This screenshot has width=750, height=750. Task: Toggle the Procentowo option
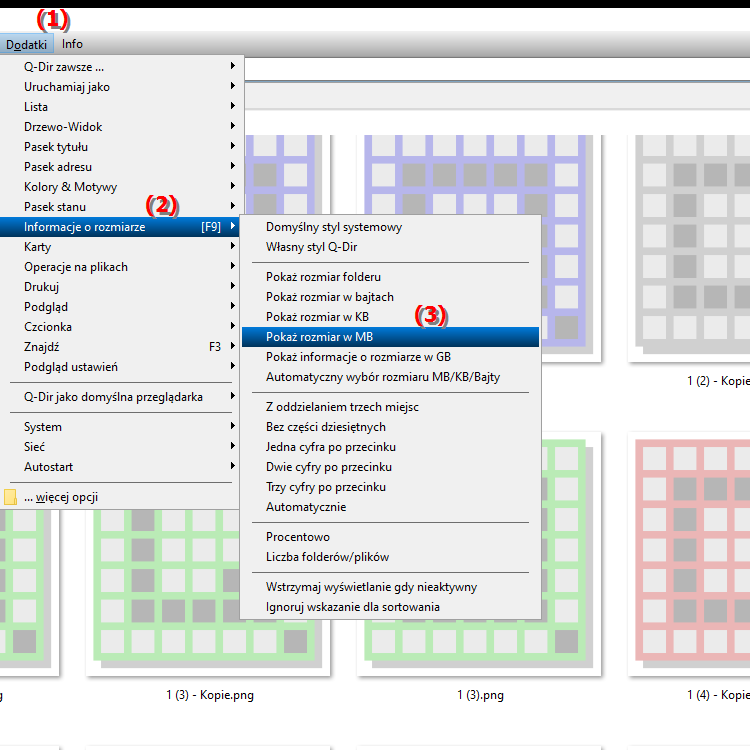390,537
